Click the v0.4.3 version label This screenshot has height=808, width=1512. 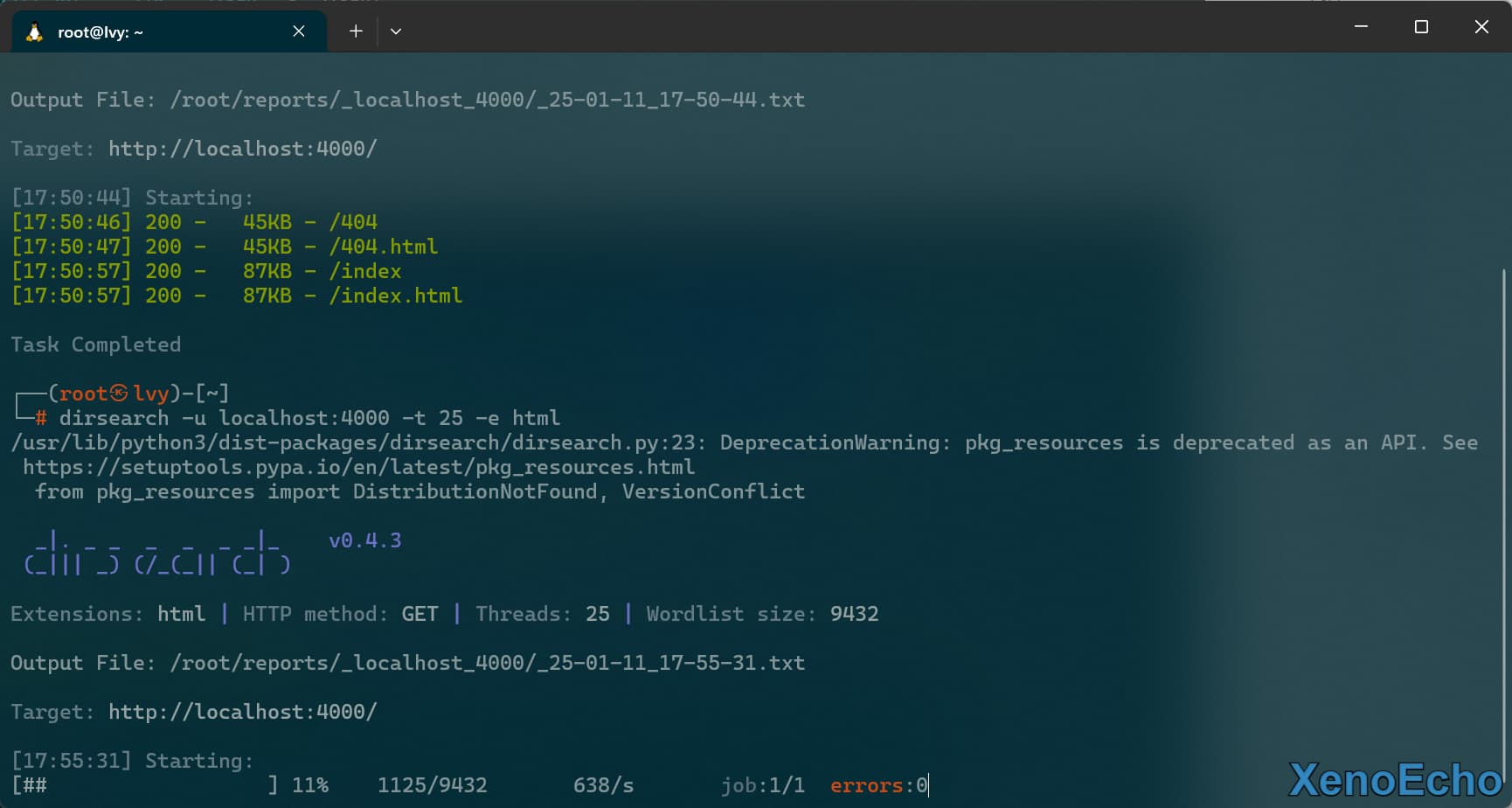tap(364, 540)
